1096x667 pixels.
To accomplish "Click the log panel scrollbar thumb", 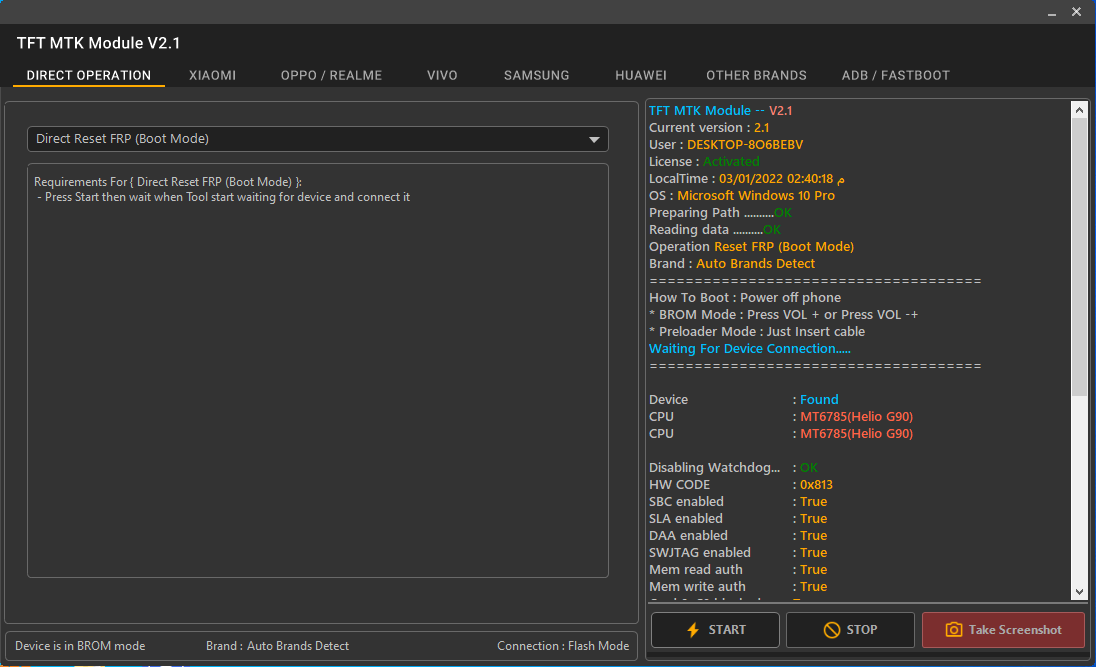I will 1079,258.
